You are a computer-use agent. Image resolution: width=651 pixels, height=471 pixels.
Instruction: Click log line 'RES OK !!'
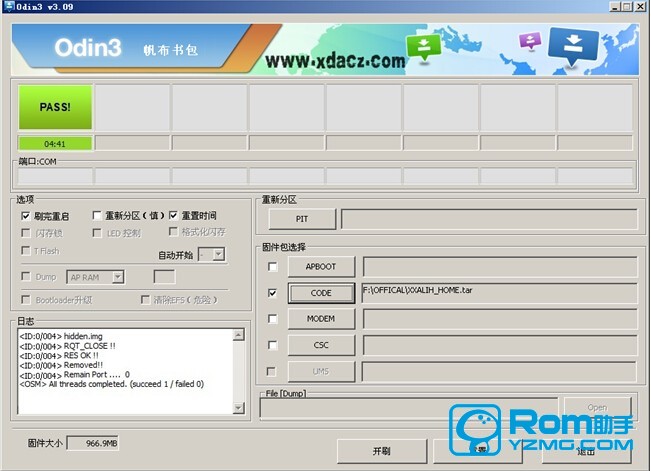[x=59, y=356]
